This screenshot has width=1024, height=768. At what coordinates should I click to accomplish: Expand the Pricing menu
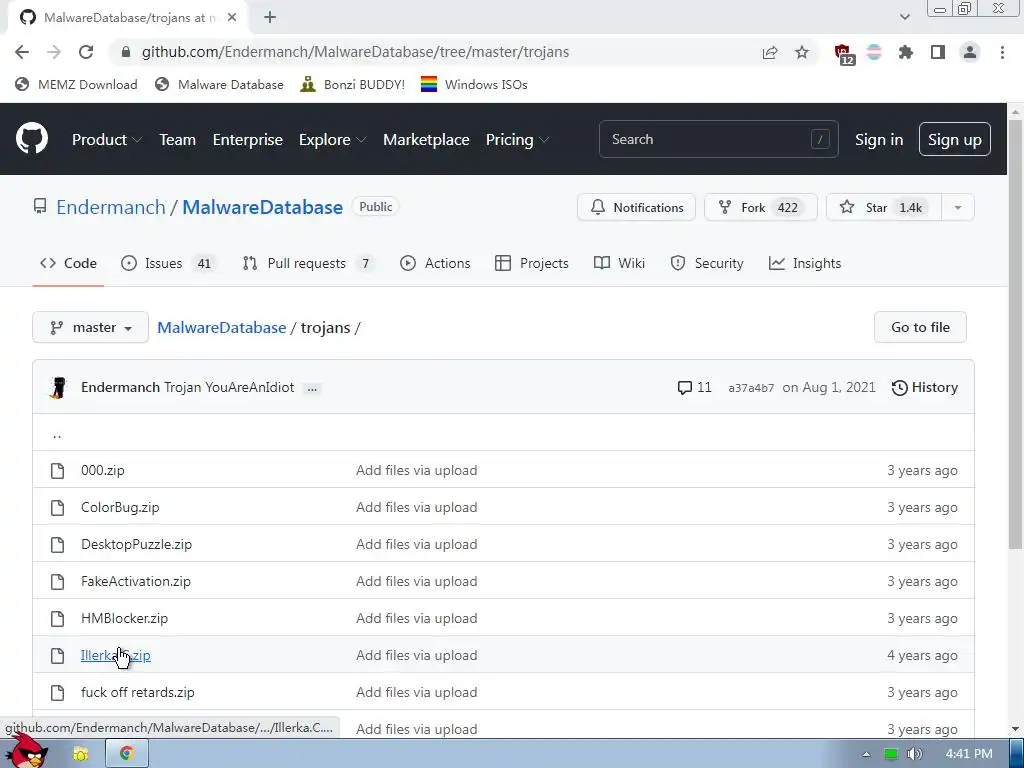pos(517,140)
